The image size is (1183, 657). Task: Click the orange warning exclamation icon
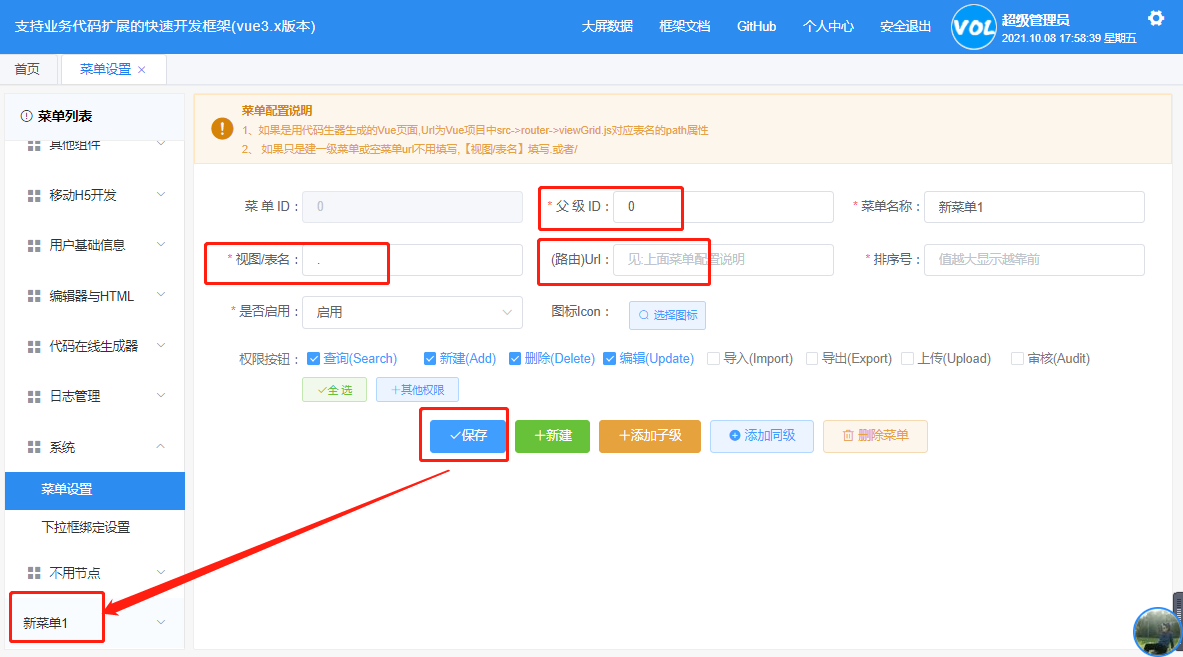222,128
